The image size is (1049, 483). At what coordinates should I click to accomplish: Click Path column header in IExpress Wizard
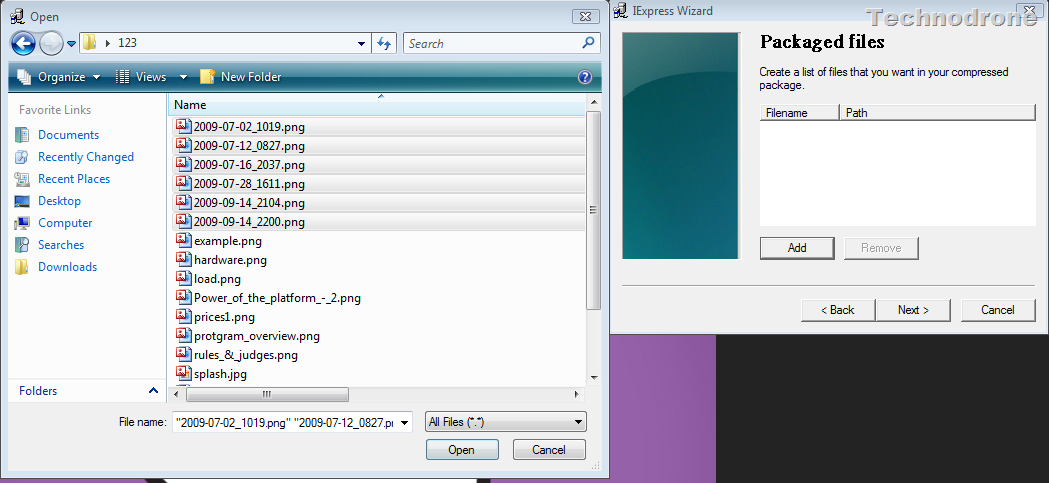click(x=937, y=113)
